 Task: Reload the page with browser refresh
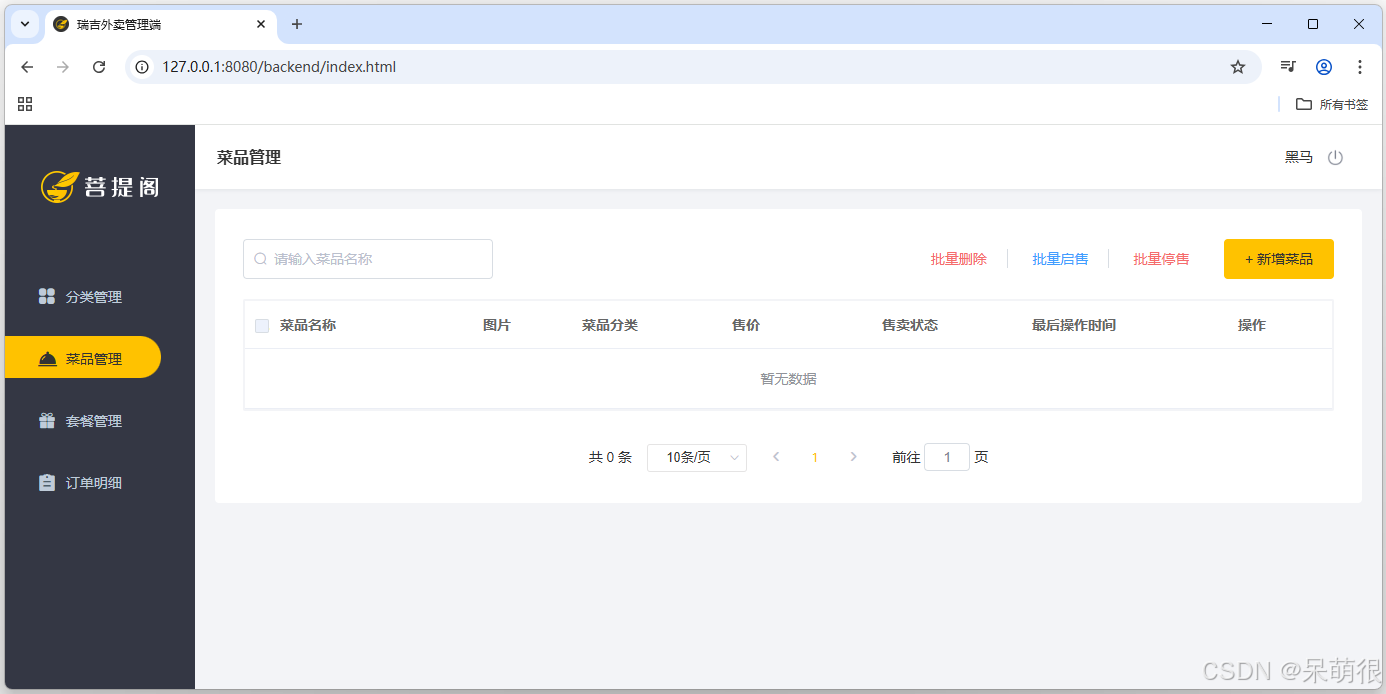point(99,67)
